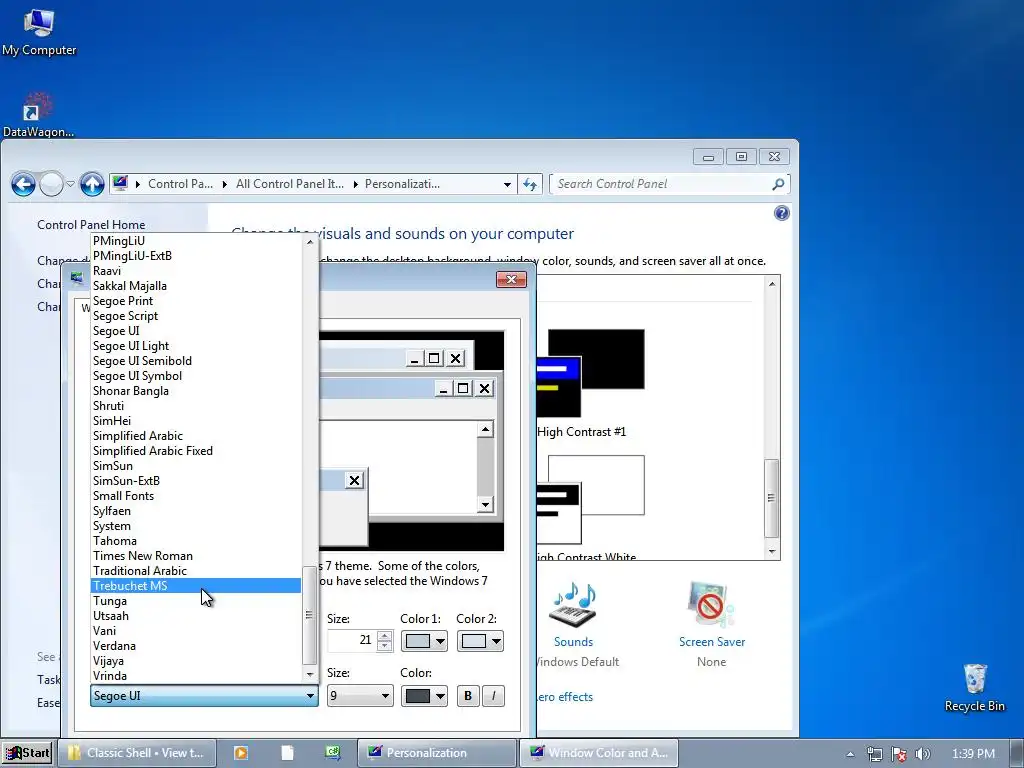1024x768 pixels.
Task: Choose SimSun-ExtB font
Action: pos(195,481)
